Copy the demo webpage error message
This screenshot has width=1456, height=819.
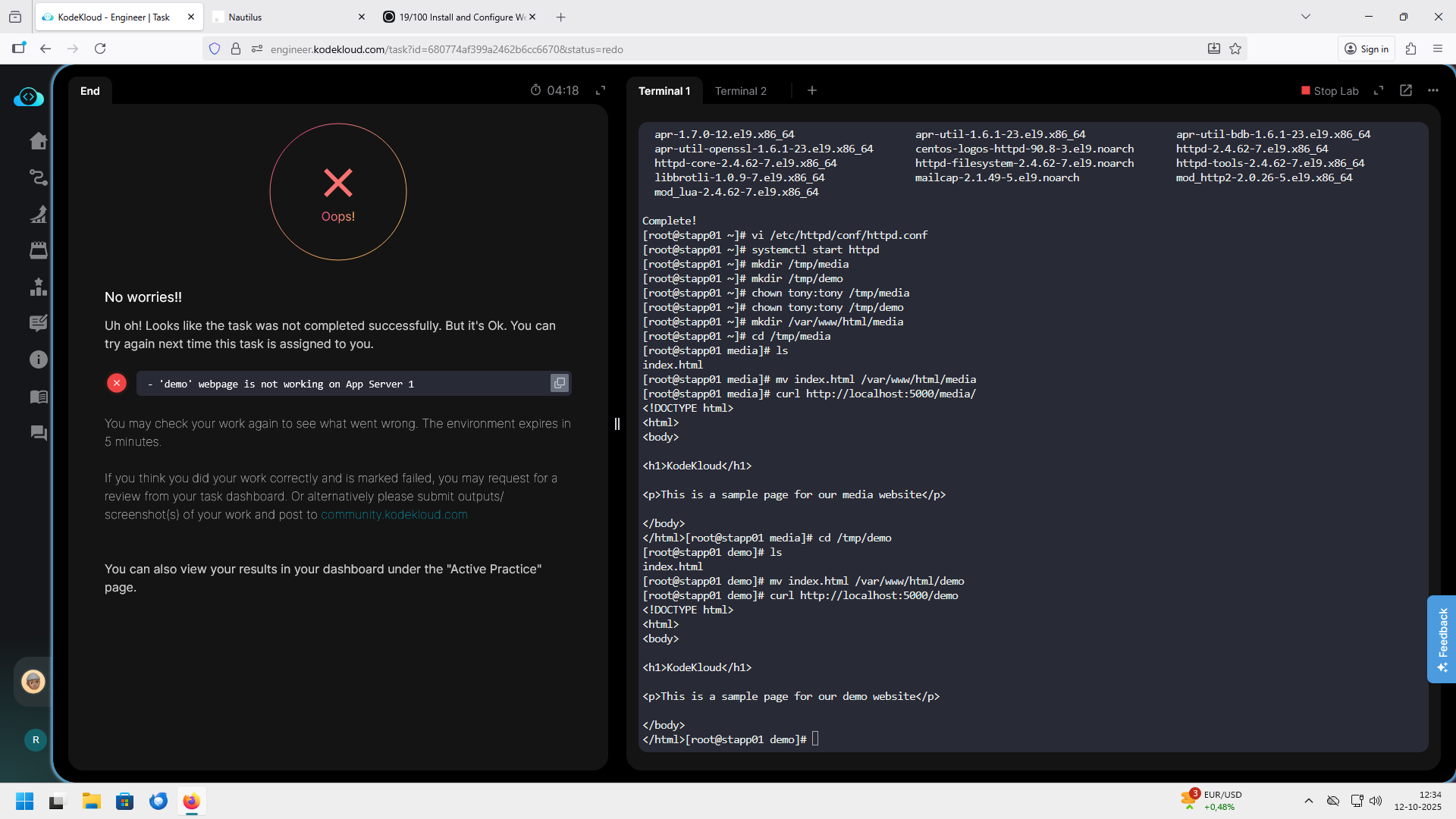click(x=559, y=384)
